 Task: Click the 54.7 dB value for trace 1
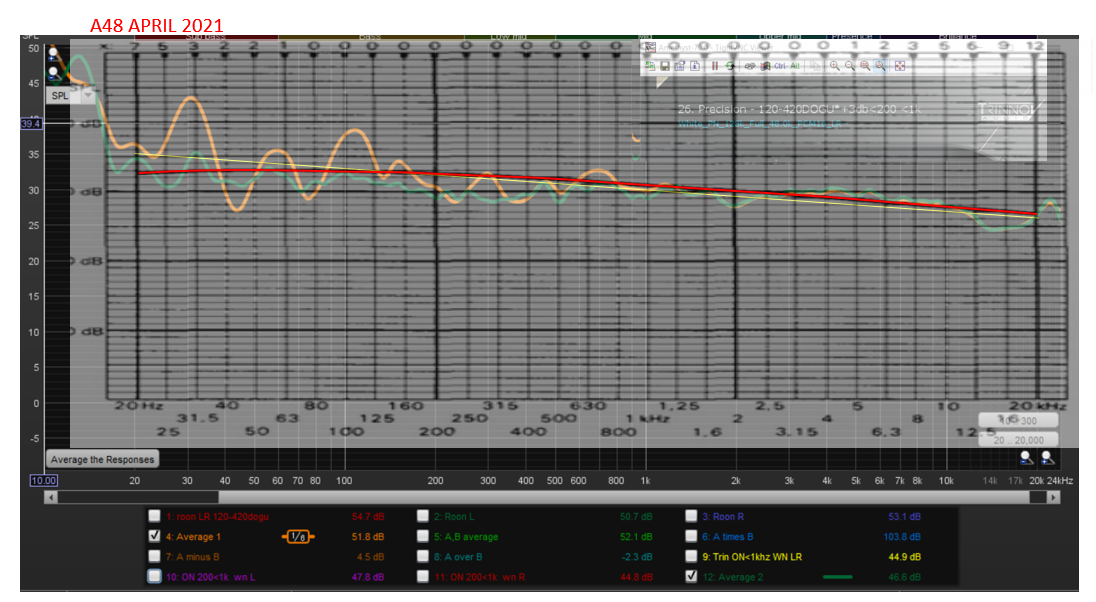(x=368, y=517)
